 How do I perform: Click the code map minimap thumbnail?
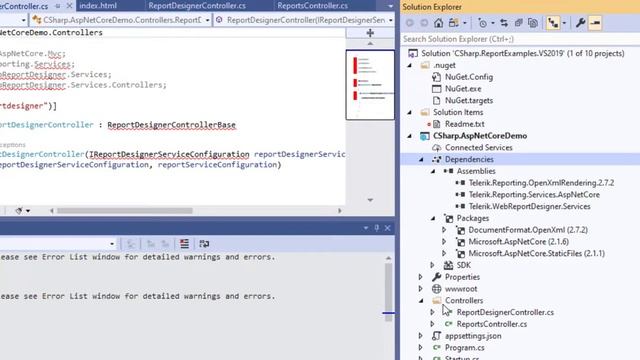(370, 84)
